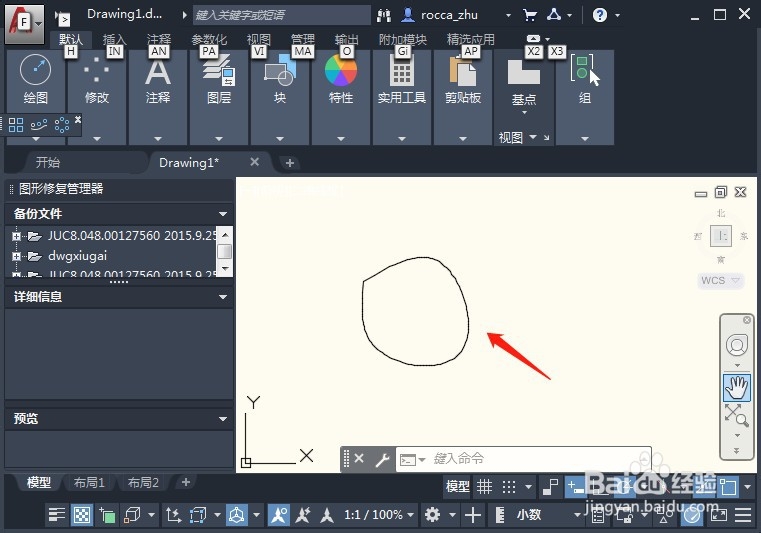Open the help question mark icon
761x533 pixels.
tap(600, 15)
